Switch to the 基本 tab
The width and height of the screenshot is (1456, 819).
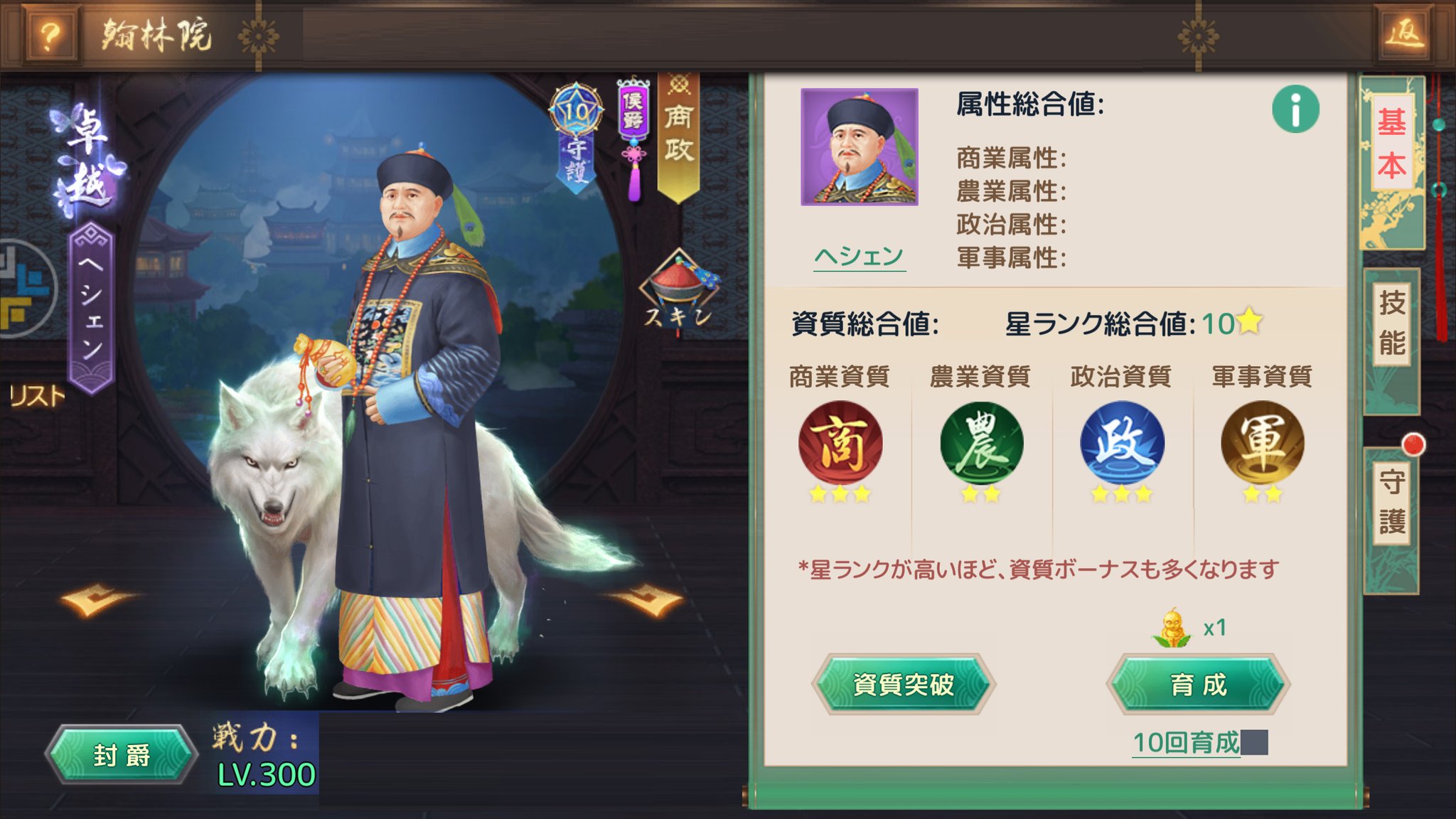1391,145
